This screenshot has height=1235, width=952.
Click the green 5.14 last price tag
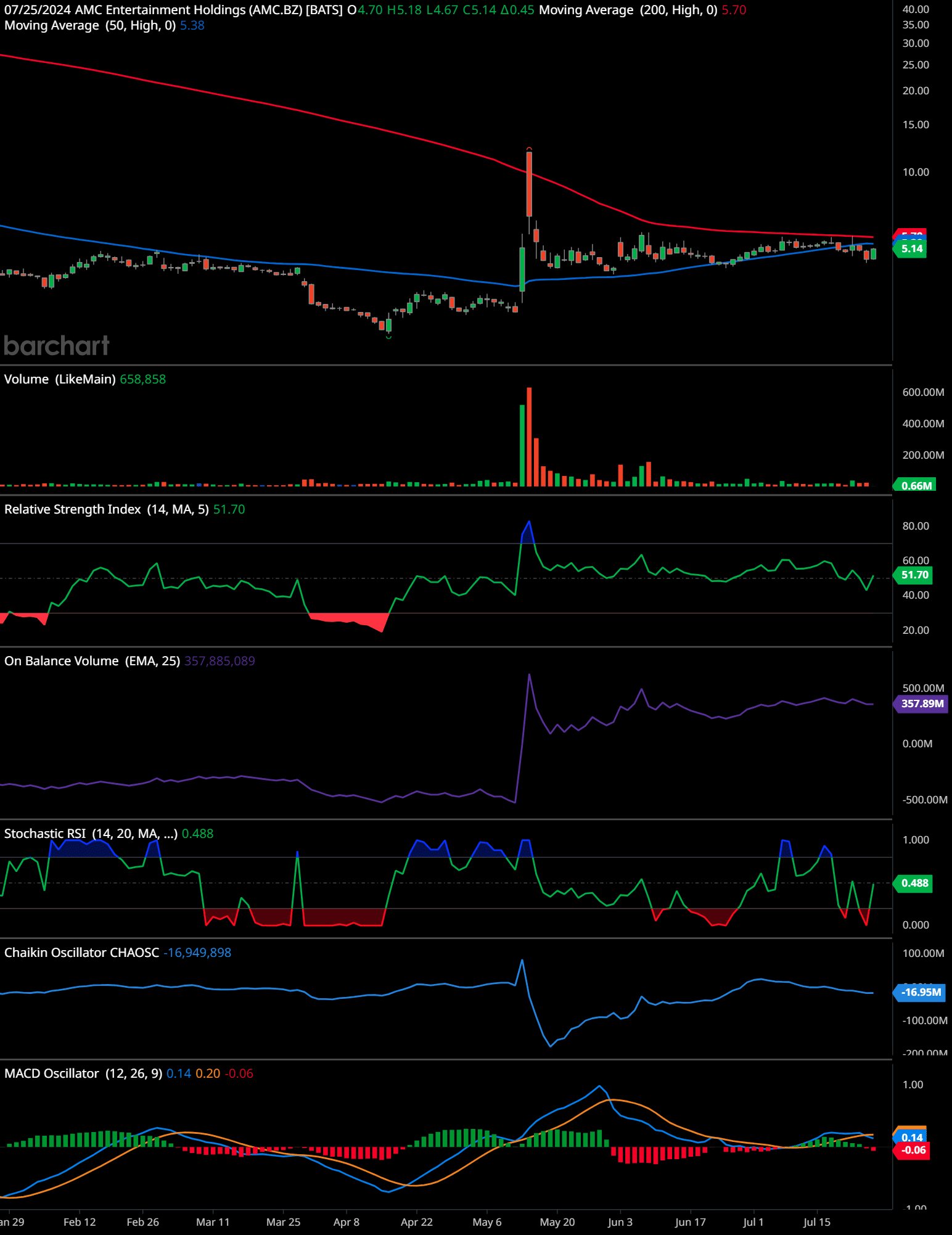coord(911,249)
